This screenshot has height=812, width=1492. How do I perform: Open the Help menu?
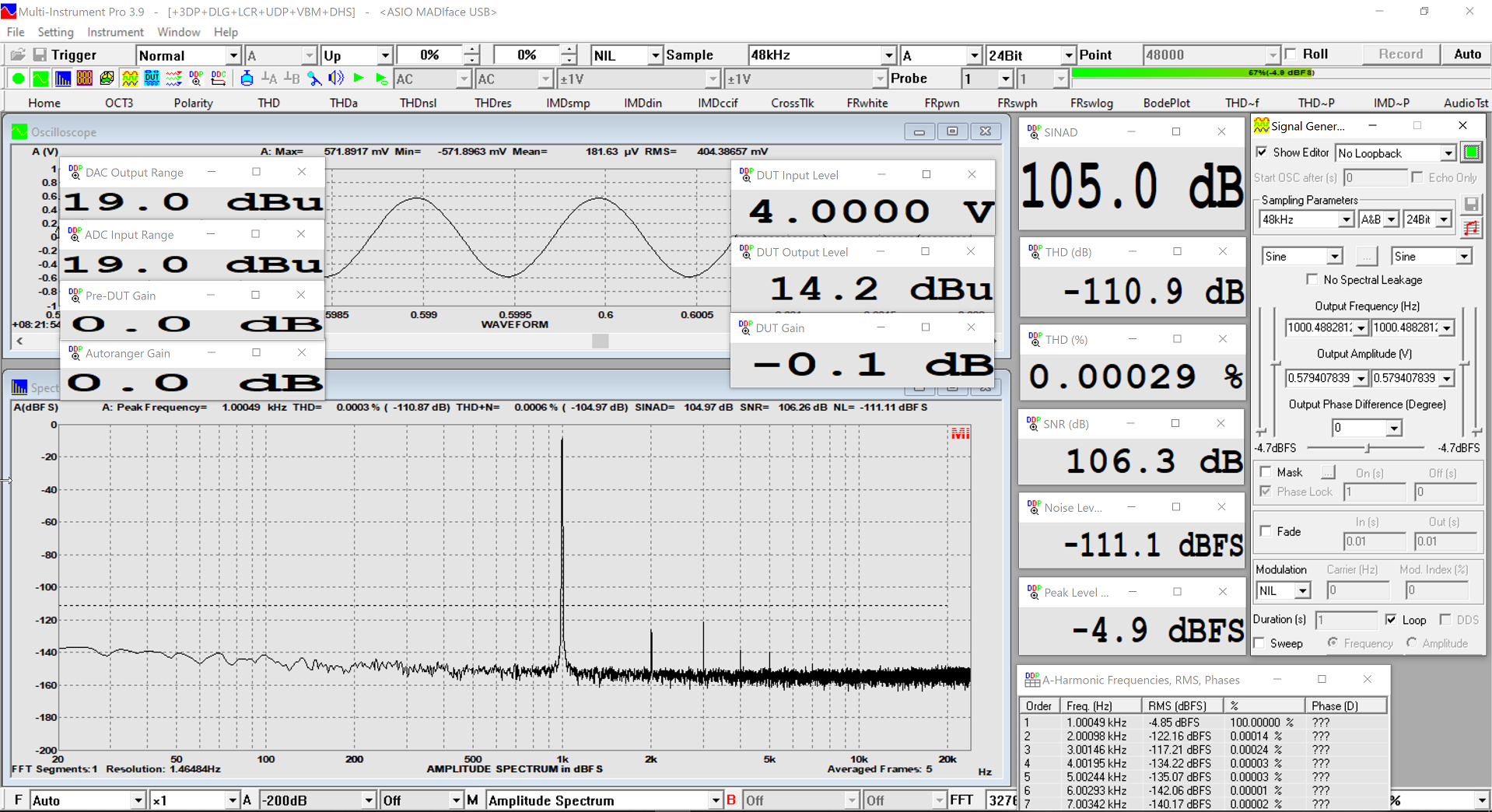click(x=226, y=32)
